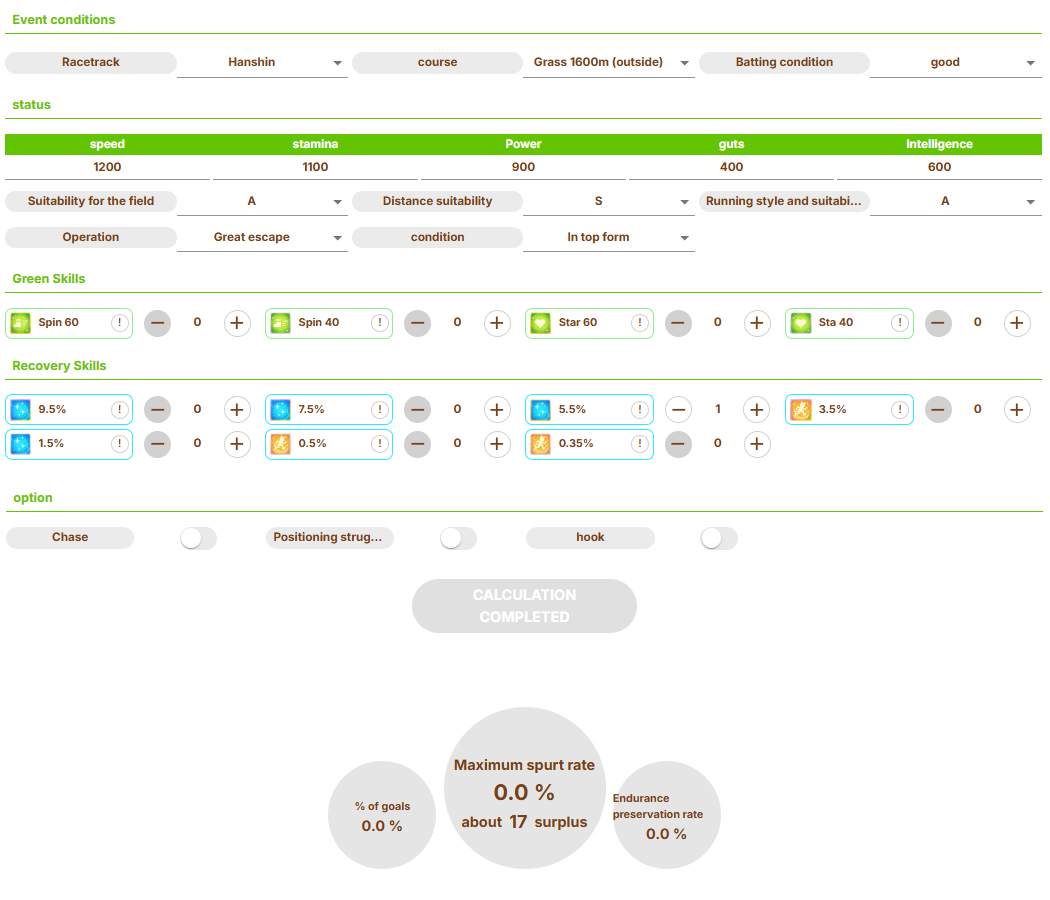Increase 0.35% recovery skill count

(x=757, y=443)
